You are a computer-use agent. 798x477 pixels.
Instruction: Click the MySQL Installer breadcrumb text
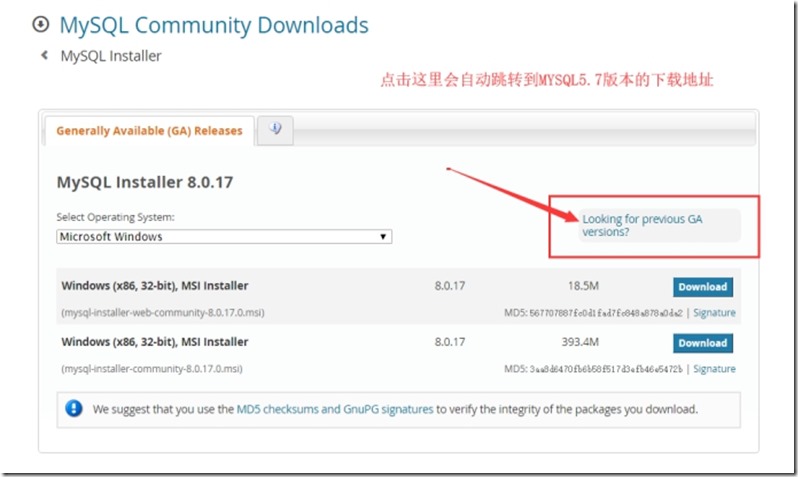[111, 56]
